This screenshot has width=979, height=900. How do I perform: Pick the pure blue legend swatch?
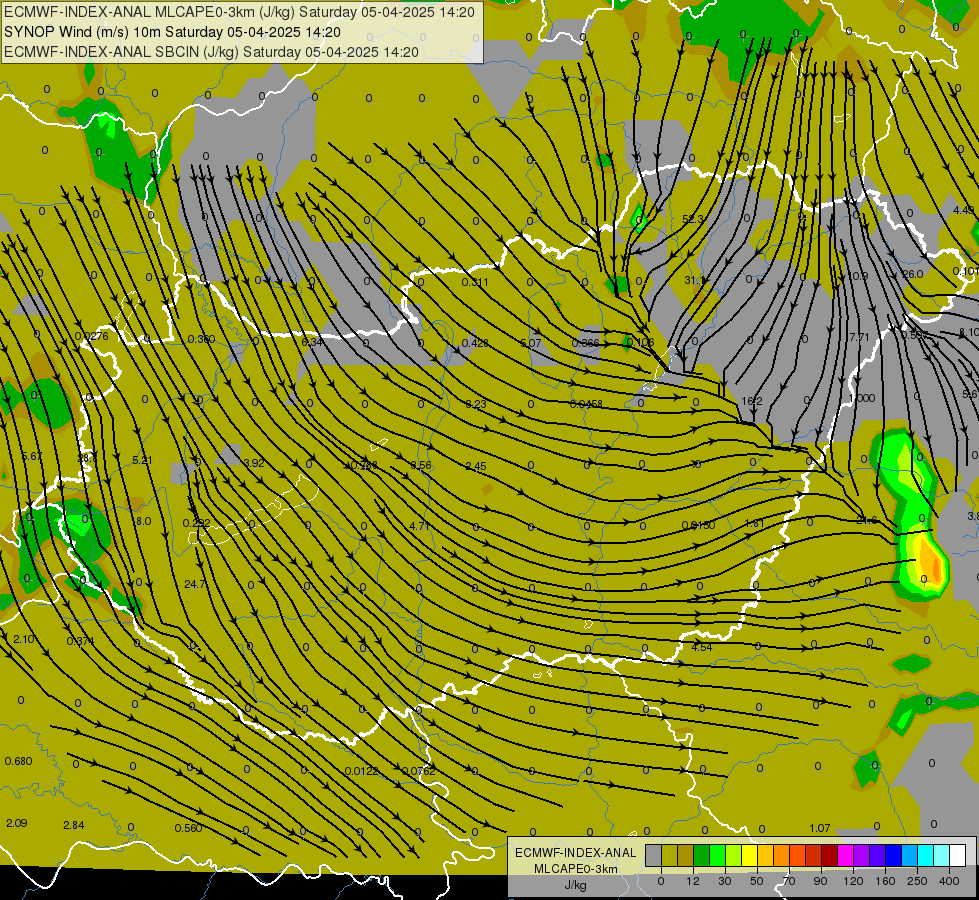[893, 856]
